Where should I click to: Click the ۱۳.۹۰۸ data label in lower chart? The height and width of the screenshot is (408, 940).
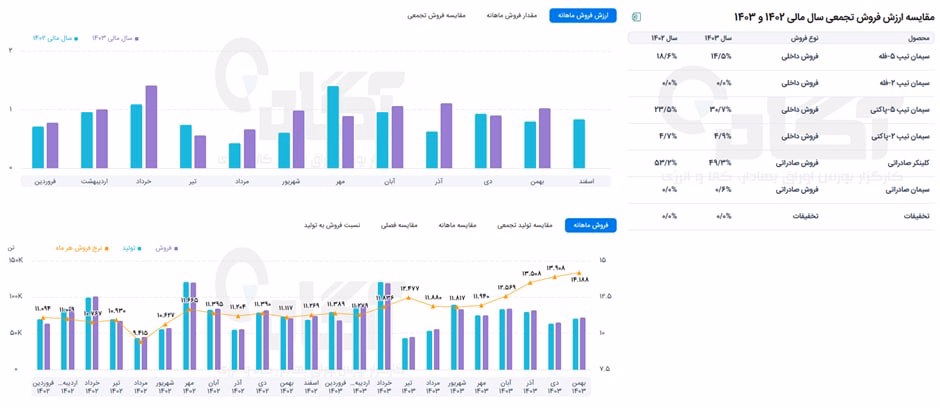(x=556, y=267)
